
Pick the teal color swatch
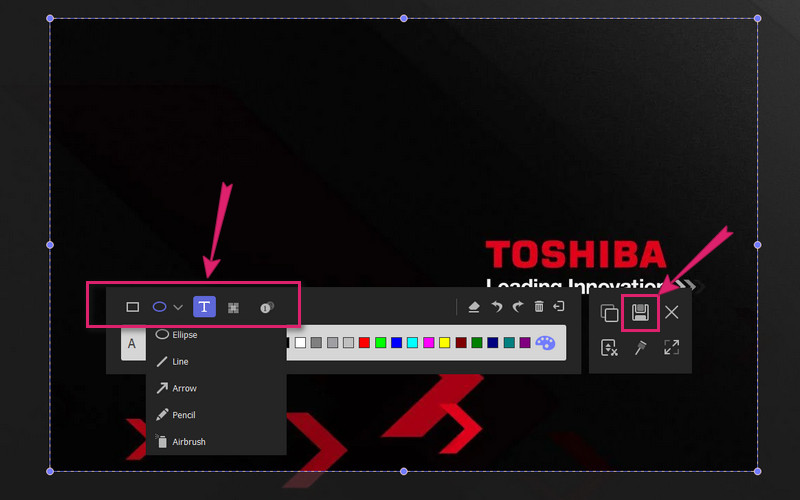[x=509, y=343]
